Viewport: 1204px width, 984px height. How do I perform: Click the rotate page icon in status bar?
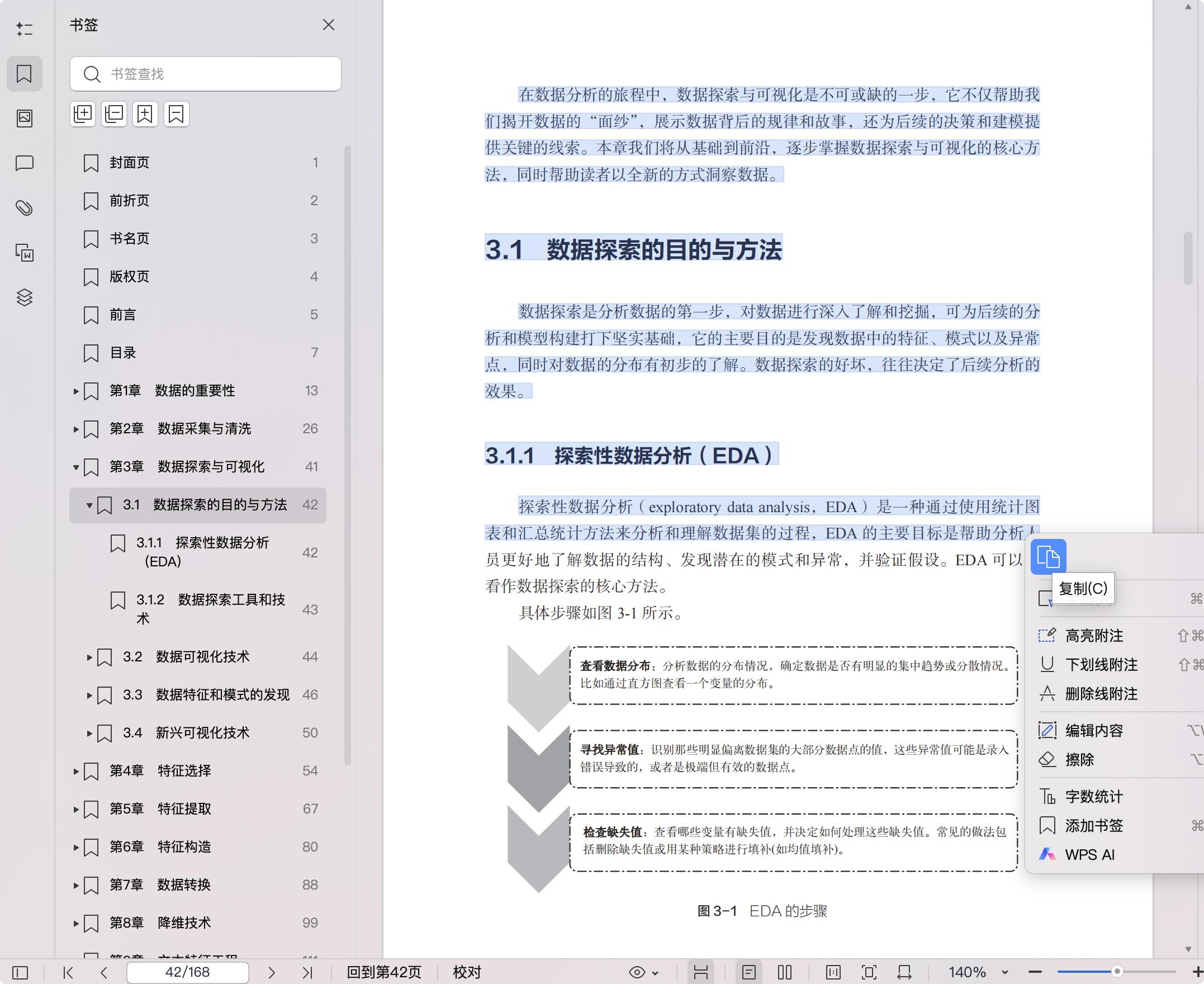[904, 973]
